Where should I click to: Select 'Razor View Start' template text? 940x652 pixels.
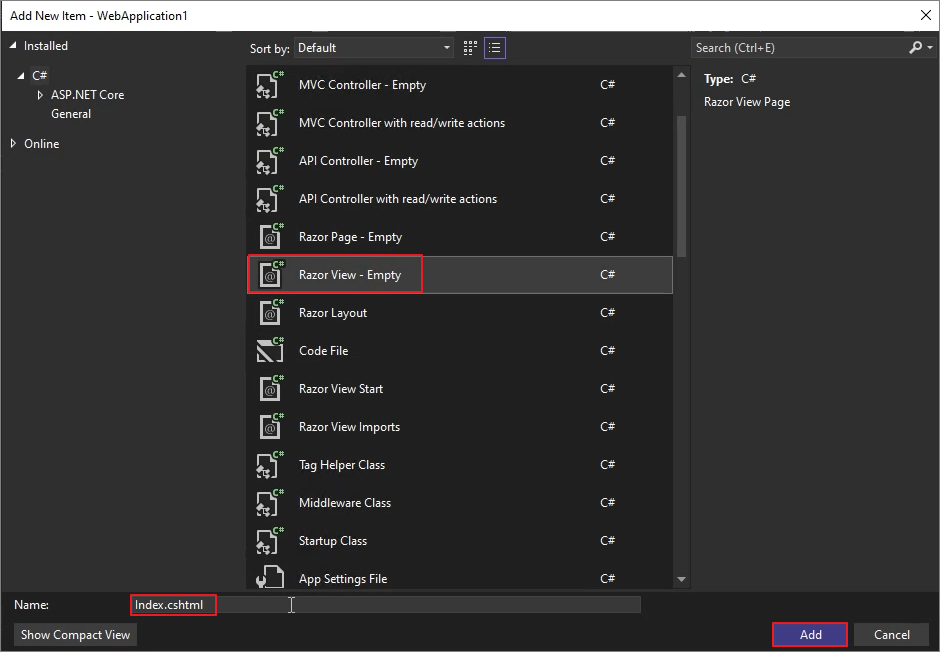(x=341, y=389)
